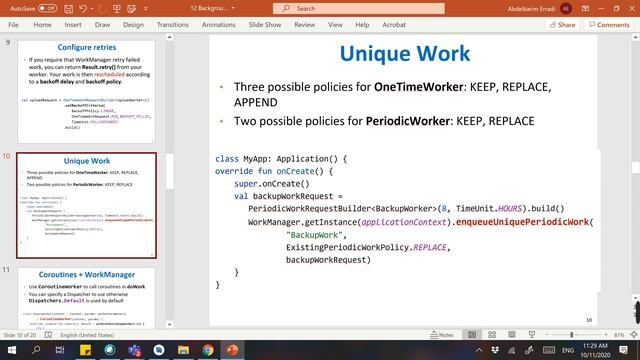640x360 pixels.
Task: Open the Slide Show tab
Action: 265,25
